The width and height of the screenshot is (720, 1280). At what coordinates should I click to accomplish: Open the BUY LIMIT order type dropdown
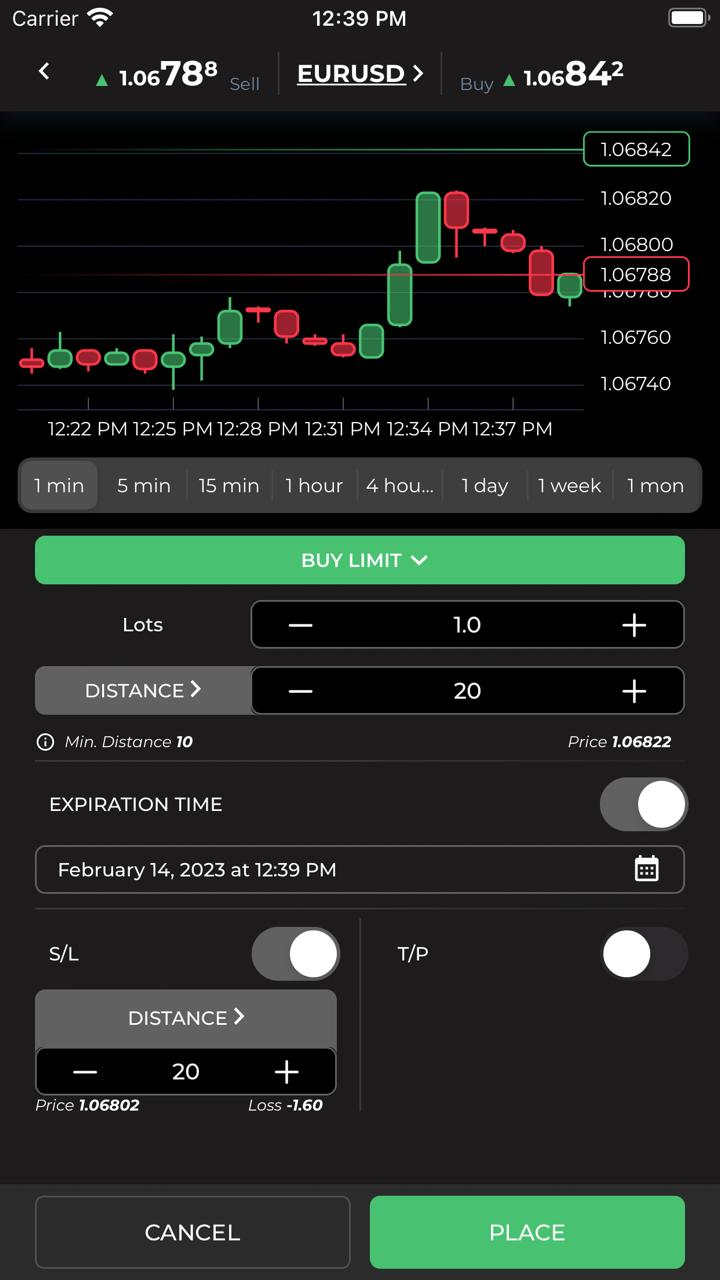pyautogui.click(x=360, y=560)
